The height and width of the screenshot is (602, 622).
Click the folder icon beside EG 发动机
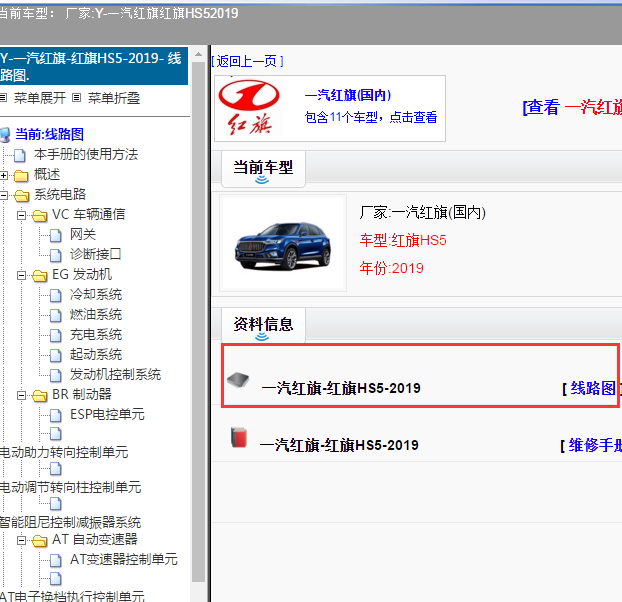coord(39,275)
